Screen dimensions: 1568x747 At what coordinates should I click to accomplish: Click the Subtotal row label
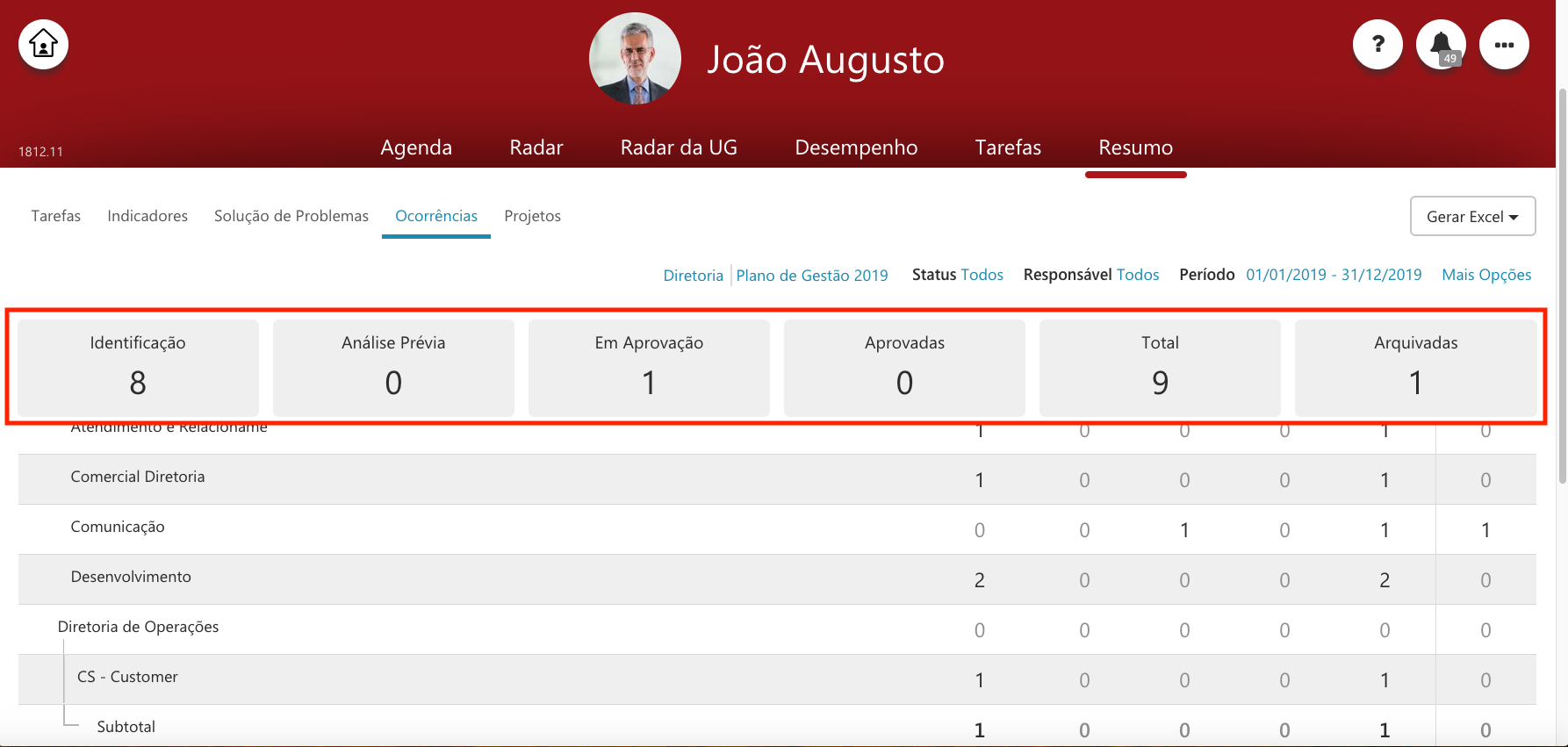[x=126, y=727]
